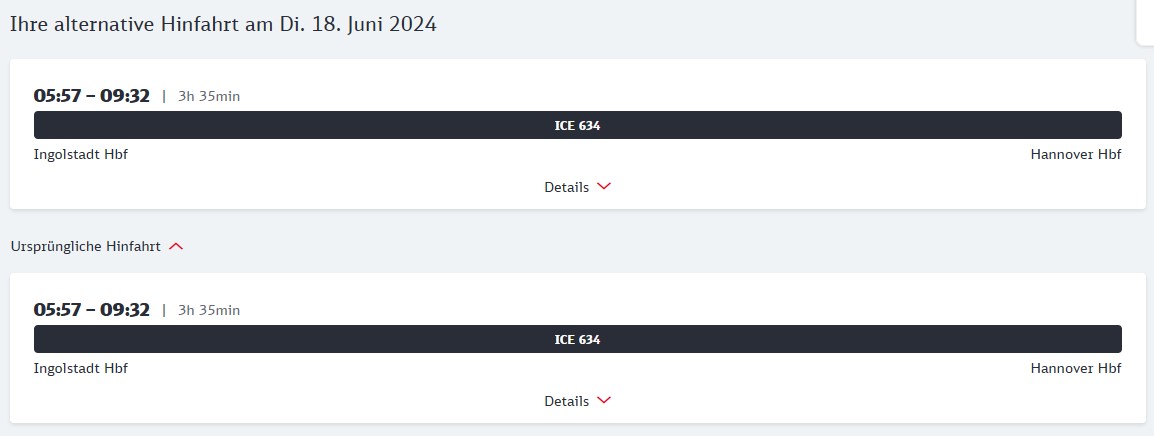Open "Details" text in original trip card

(x=566, y=401)
